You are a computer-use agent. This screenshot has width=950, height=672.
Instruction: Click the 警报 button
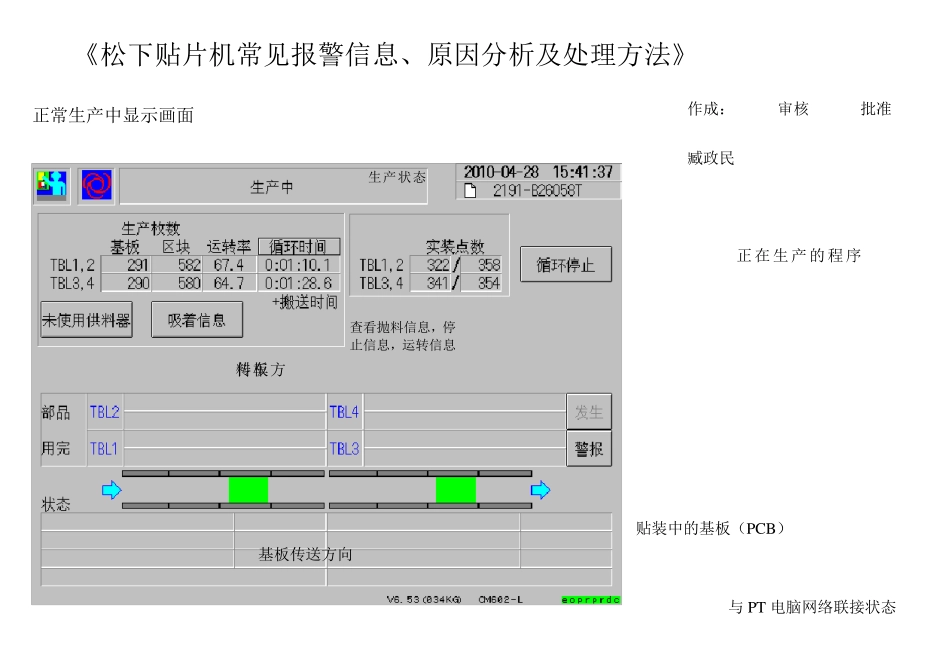(x=589, y=448)
